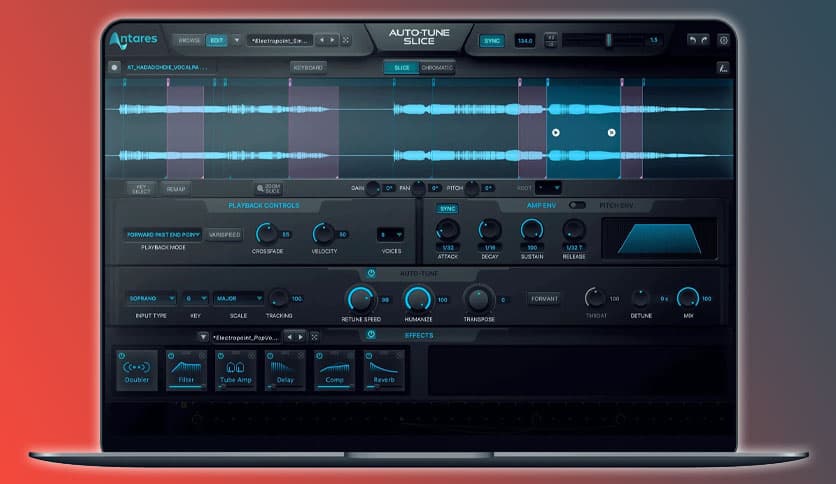Click the Antares logo

click(x=133, y=40)
